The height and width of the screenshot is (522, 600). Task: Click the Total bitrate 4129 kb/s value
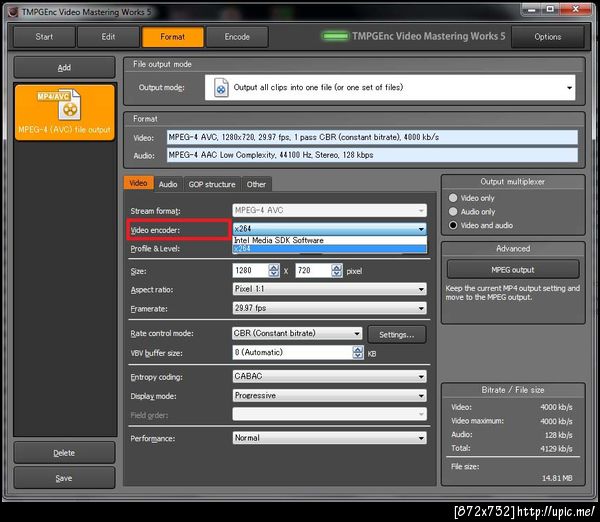[x=556, y=449]
